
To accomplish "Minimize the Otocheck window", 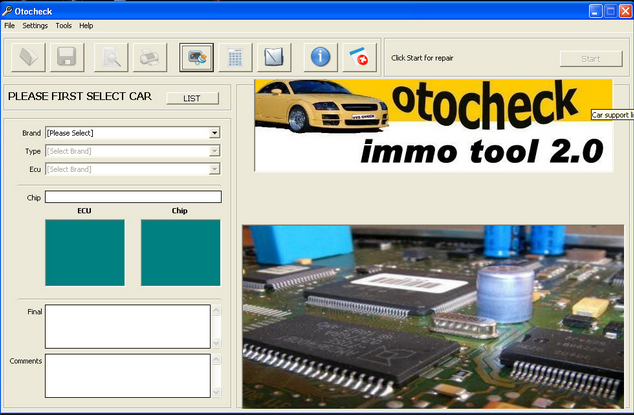I will pyautogui.click(x=595, y=11).
